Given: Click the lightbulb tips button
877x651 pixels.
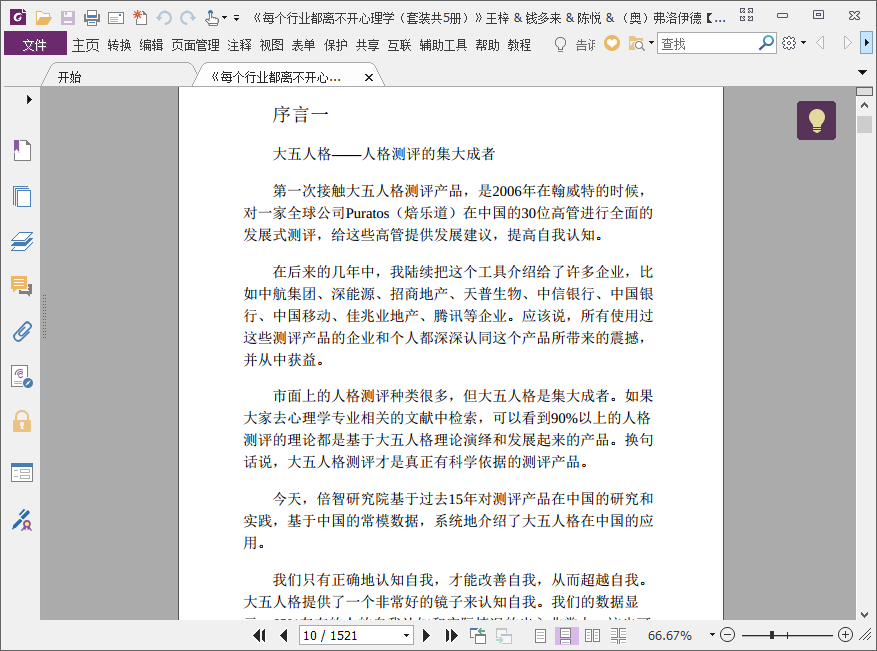Looking at the screenshot, I should (816, 120).
